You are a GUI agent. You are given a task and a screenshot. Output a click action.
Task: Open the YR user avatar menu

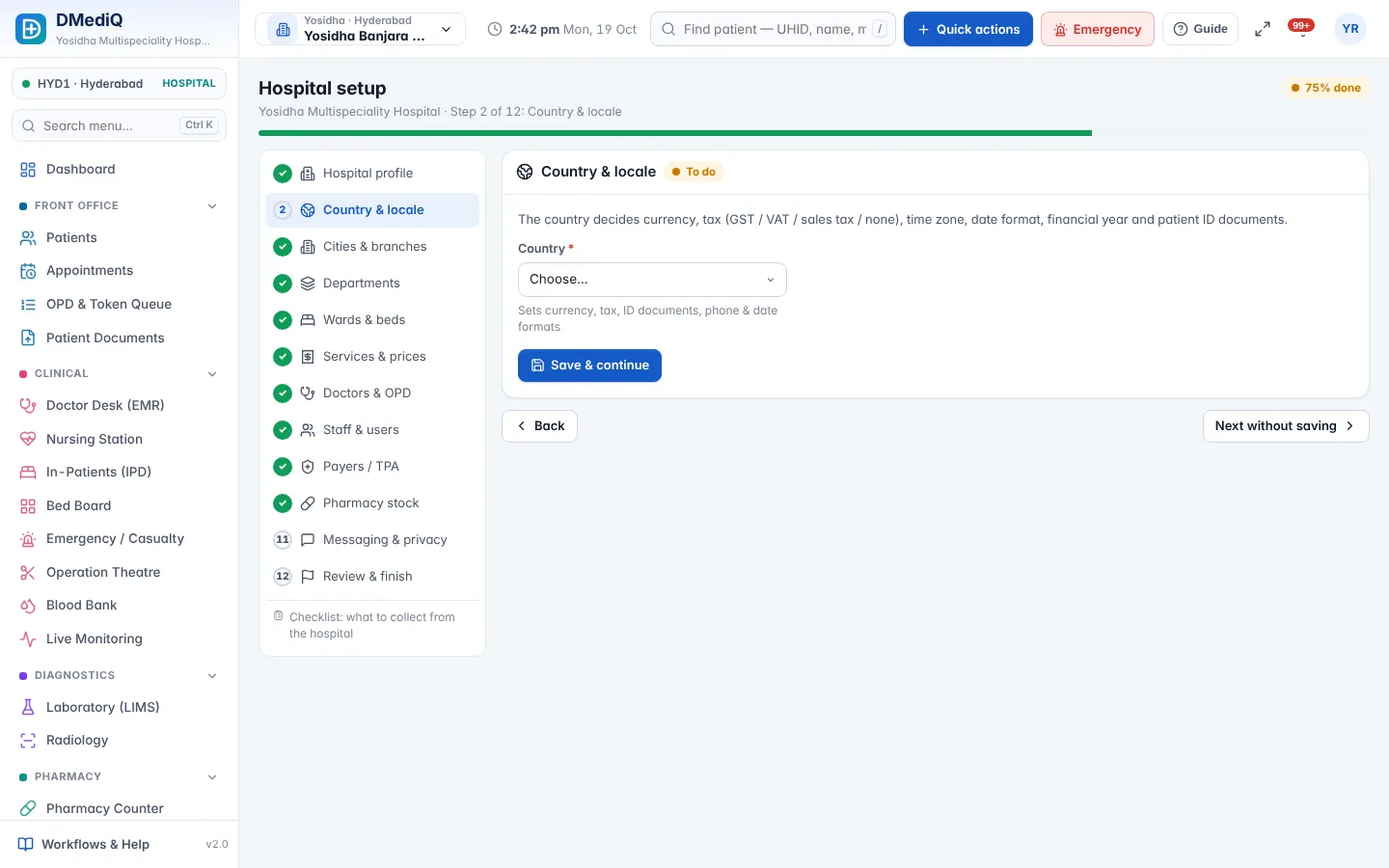[x=1350, y=29]
